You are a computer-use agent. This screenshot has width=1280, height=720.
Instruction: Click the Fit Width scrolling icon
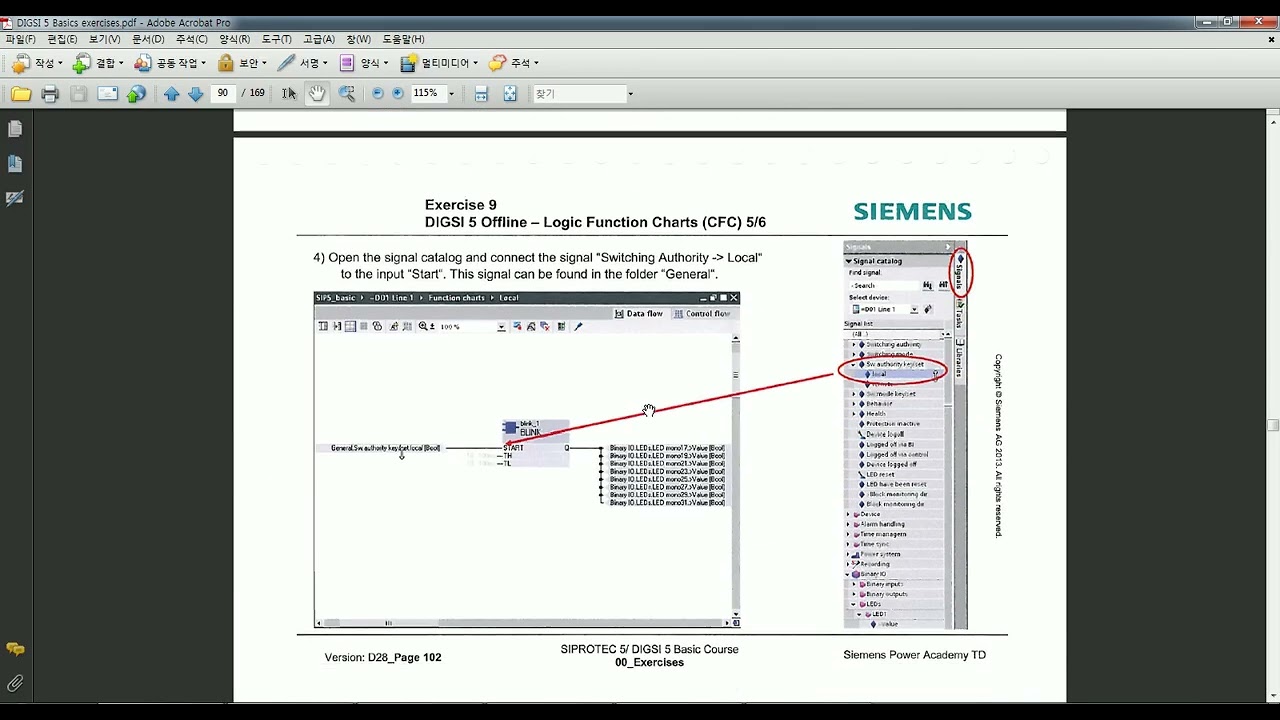481,93
